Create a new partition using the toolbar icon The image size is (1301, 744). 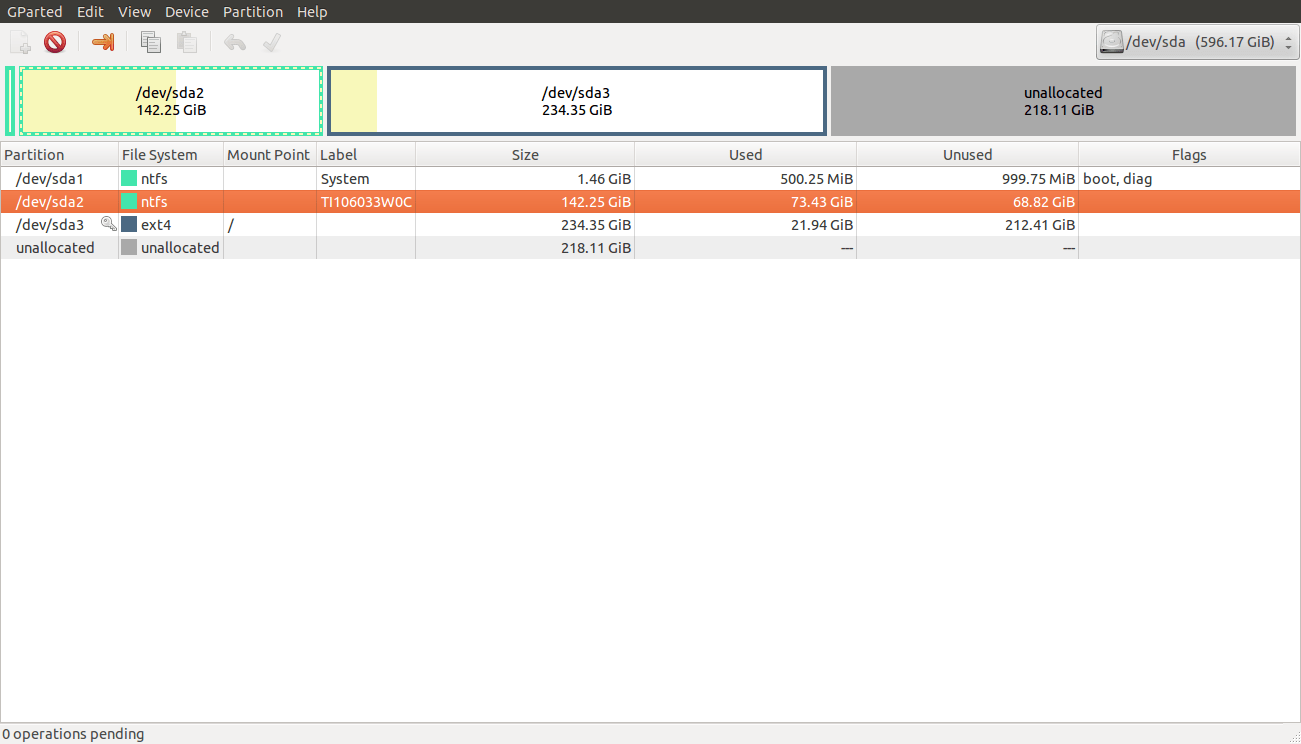coord(19,42)
